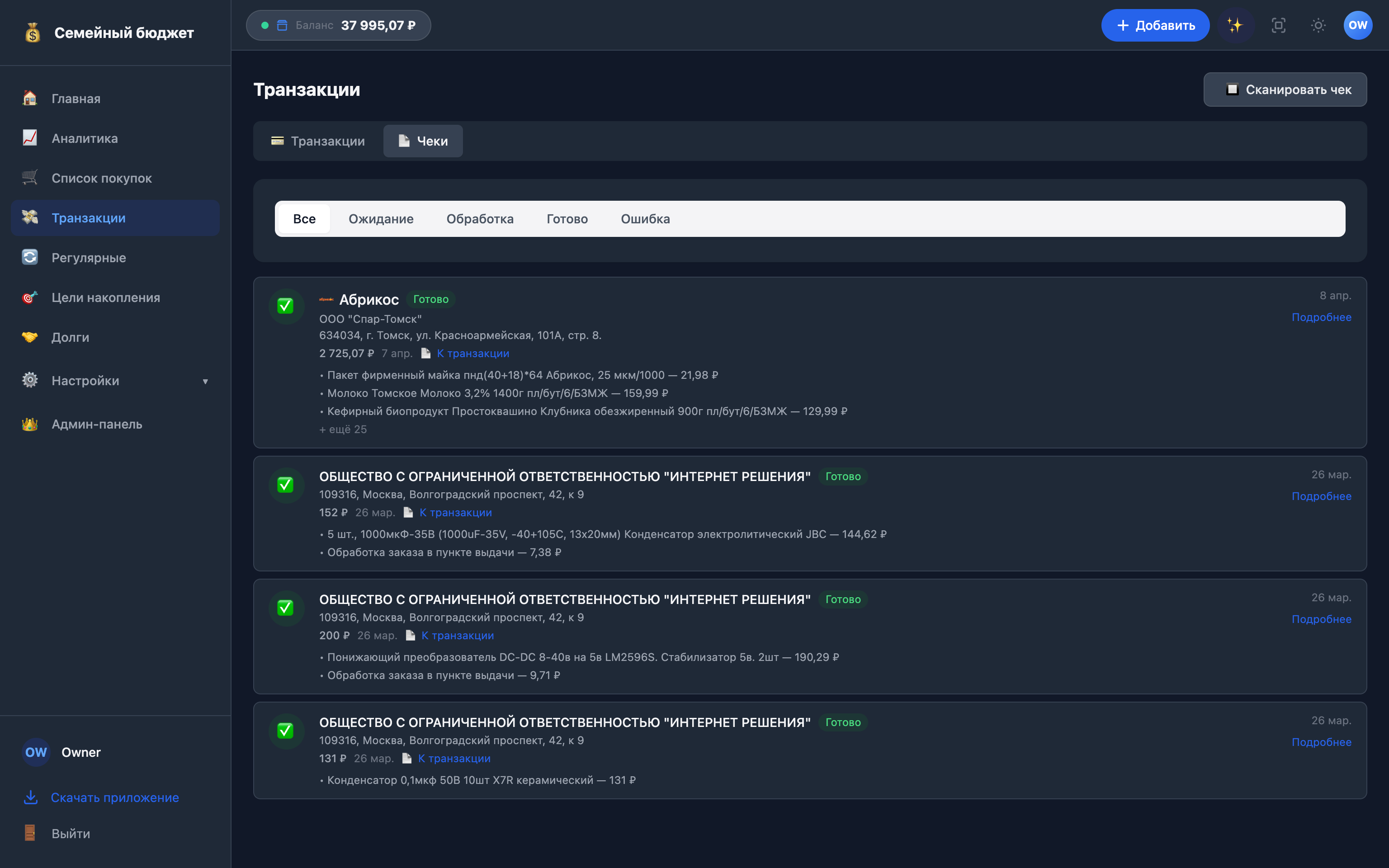Open Главная from the sidebar
This screenshot has height=868, width=1389.
coord(115,99)
